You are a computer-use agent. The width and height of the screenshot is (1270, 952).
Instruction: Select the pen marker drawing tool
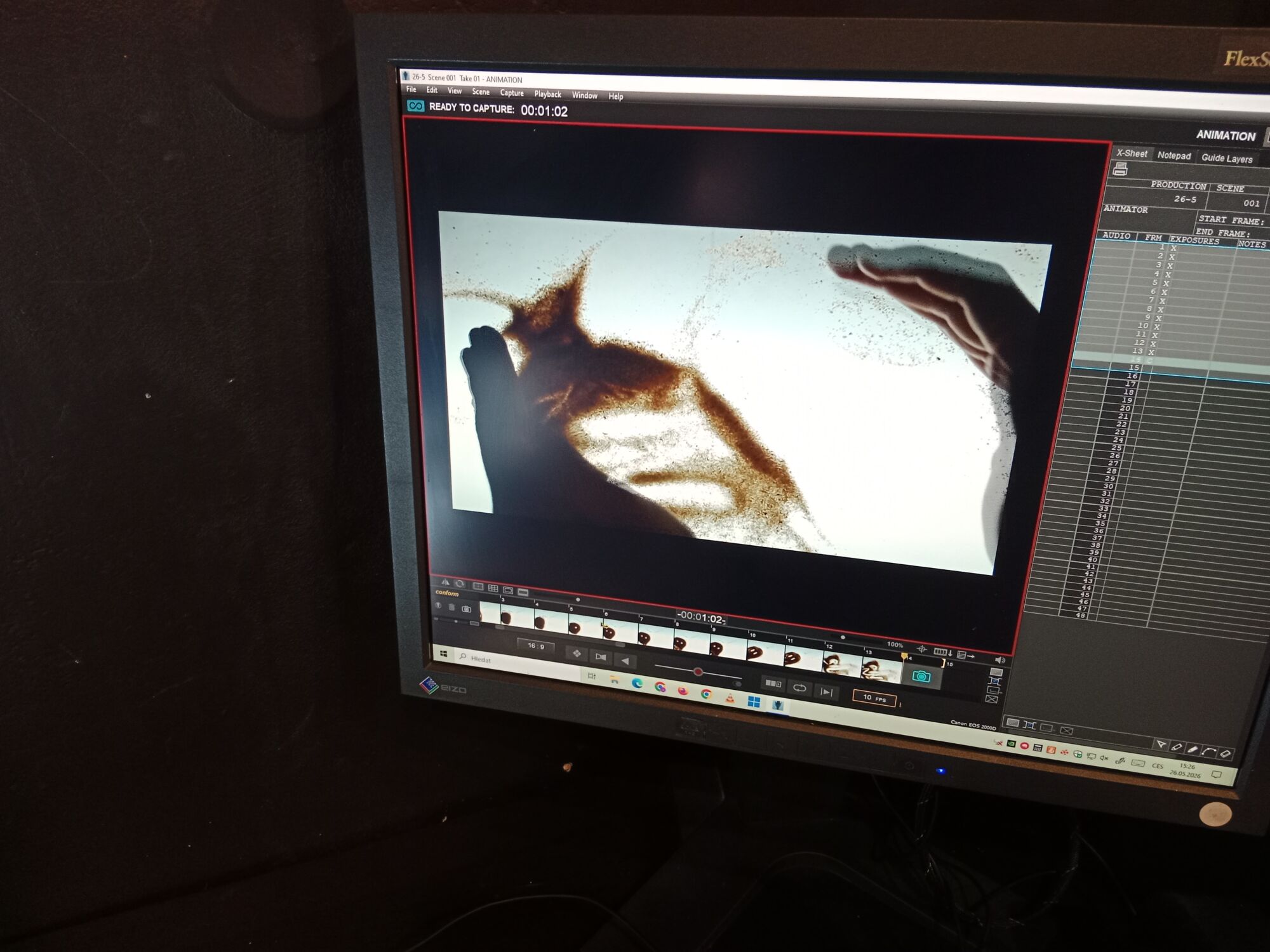1177,747
